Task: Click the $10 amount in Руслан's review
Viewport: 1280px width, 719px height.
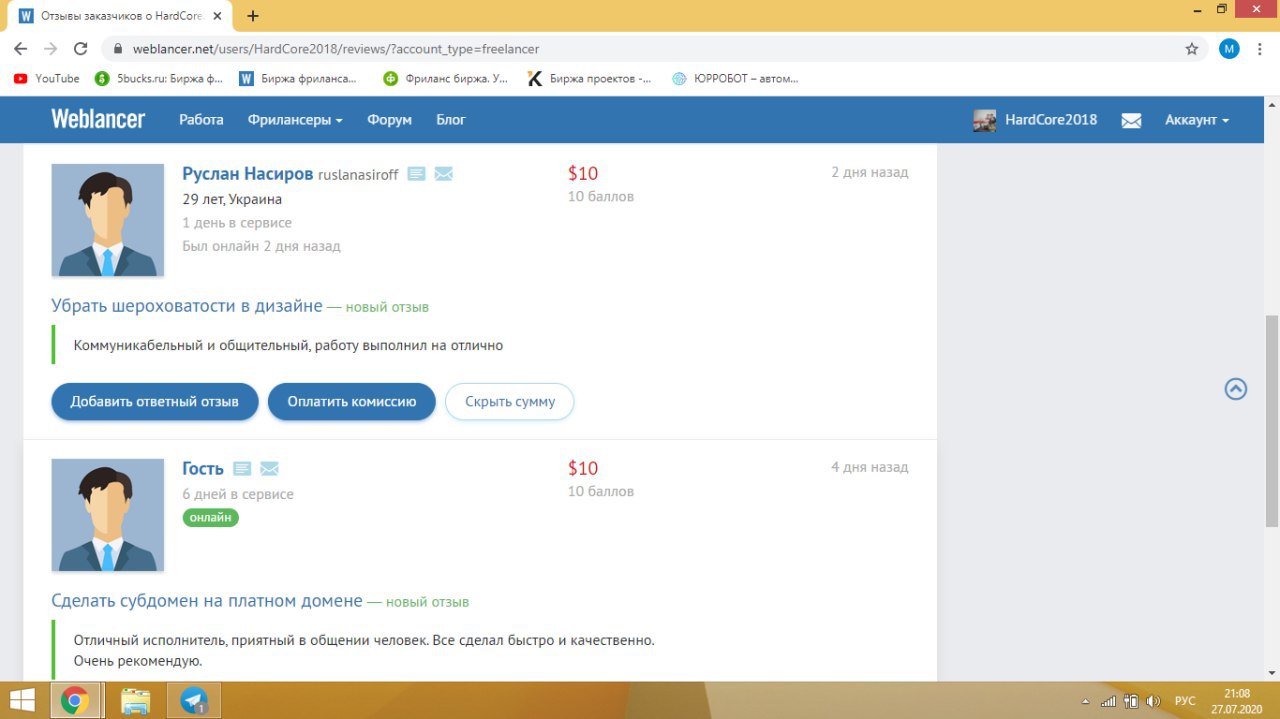Action: coord(583,173)
